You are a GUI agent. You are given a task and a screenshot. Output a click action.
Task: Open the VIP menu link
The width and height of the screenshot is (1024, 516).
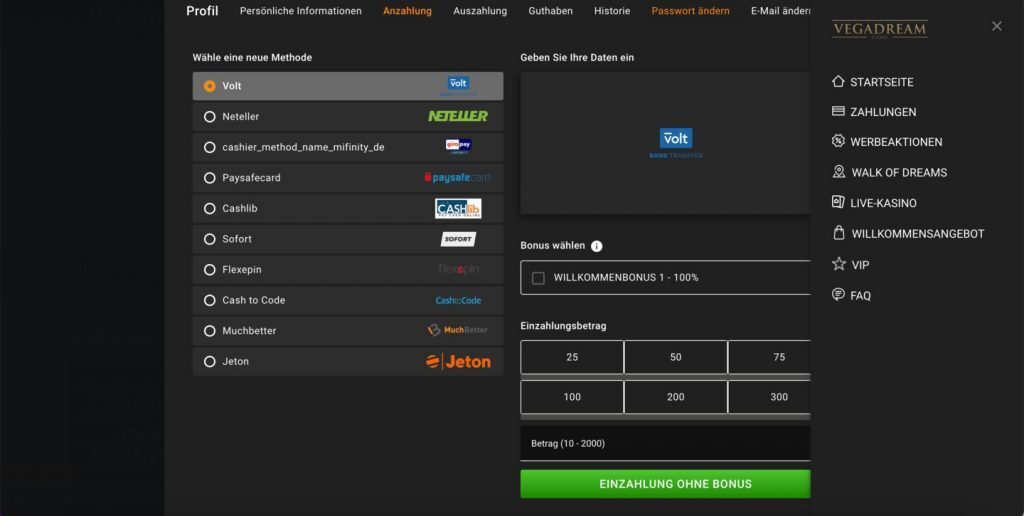click(x=860, y=265)
